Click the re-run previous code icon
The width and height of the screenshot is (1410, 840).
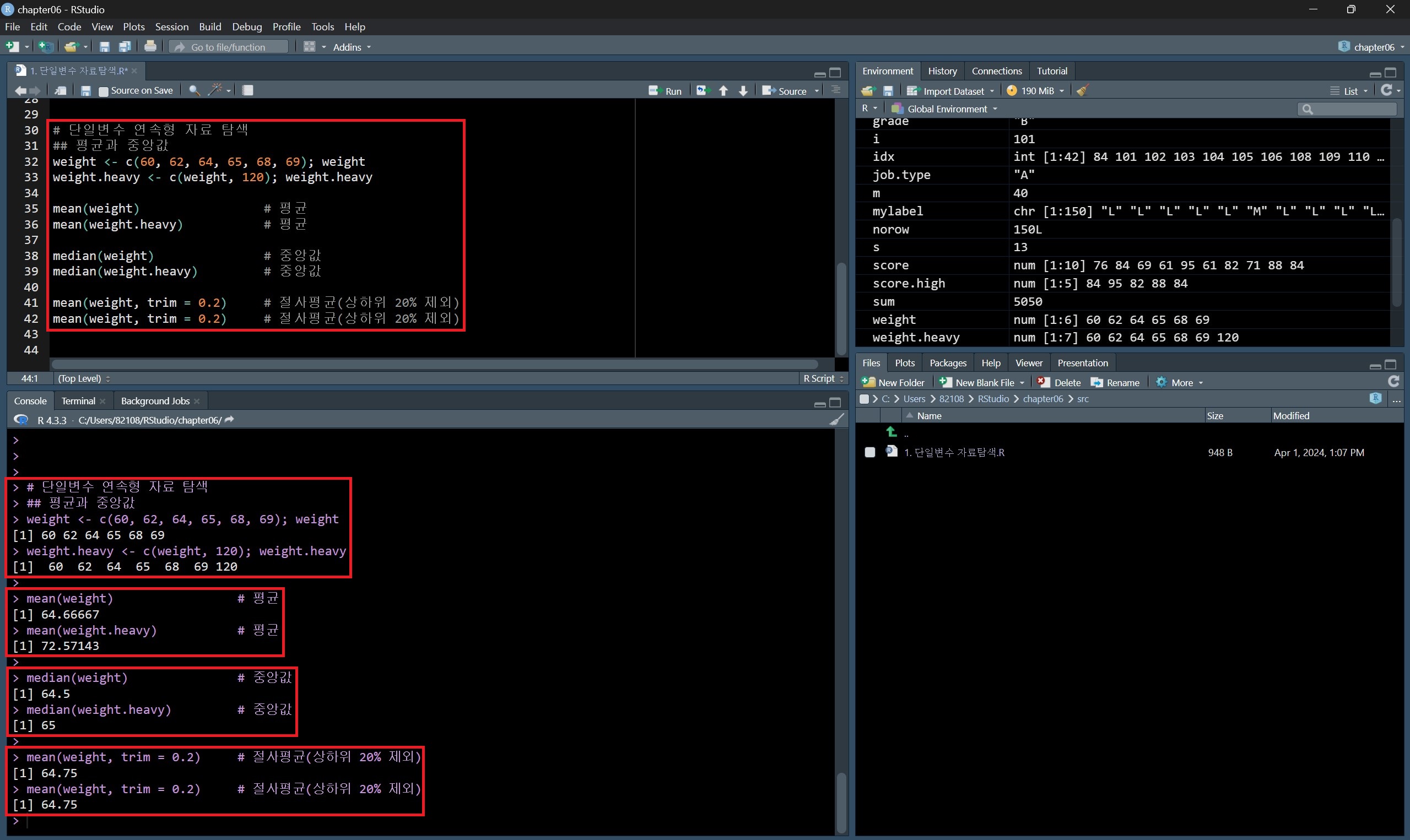(x=702, y=90)
